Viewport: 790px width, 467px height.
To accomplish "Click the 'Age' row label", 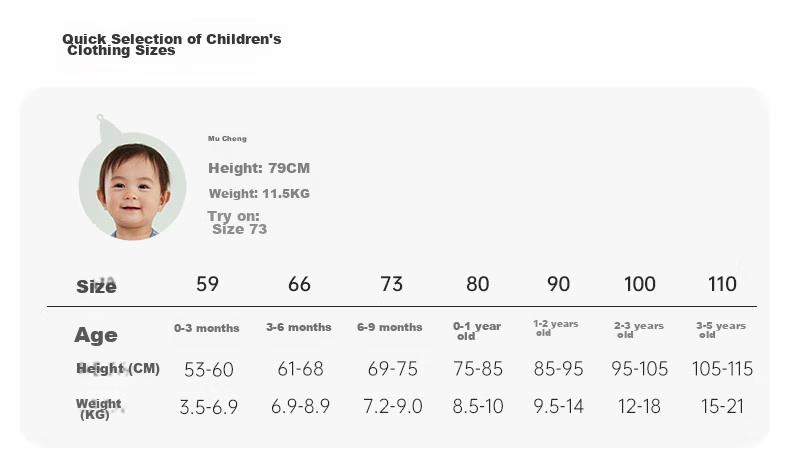I will (x=96, y=336).
